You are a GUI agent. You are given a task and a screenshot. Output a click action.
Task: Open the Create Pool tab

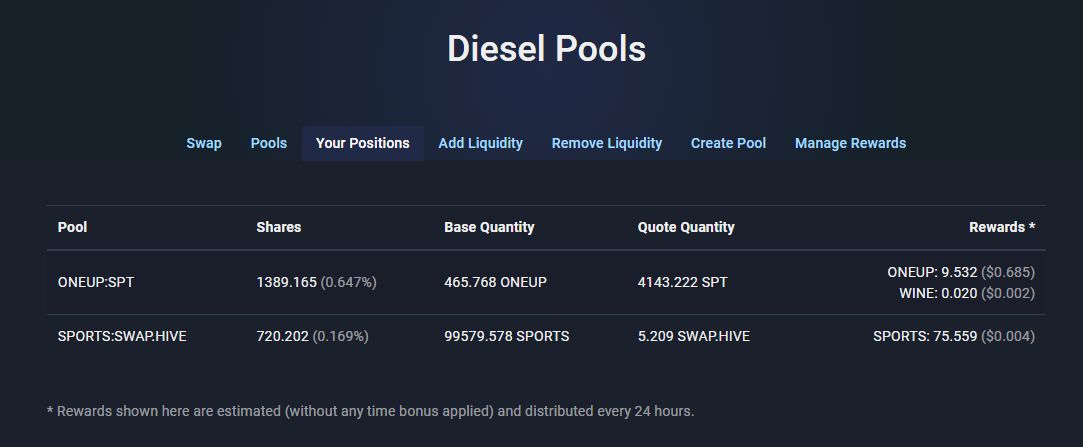(x=728, y=143)
